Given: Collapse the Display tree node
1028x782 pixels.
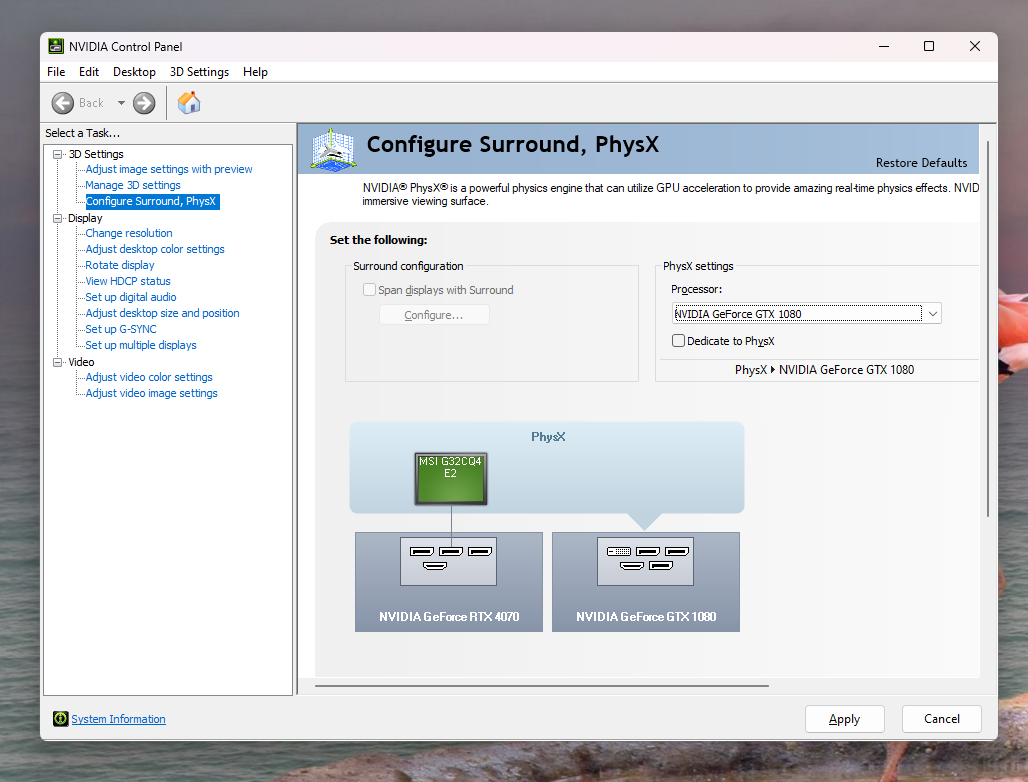Looking at the screenshot, I should (58, 218).
